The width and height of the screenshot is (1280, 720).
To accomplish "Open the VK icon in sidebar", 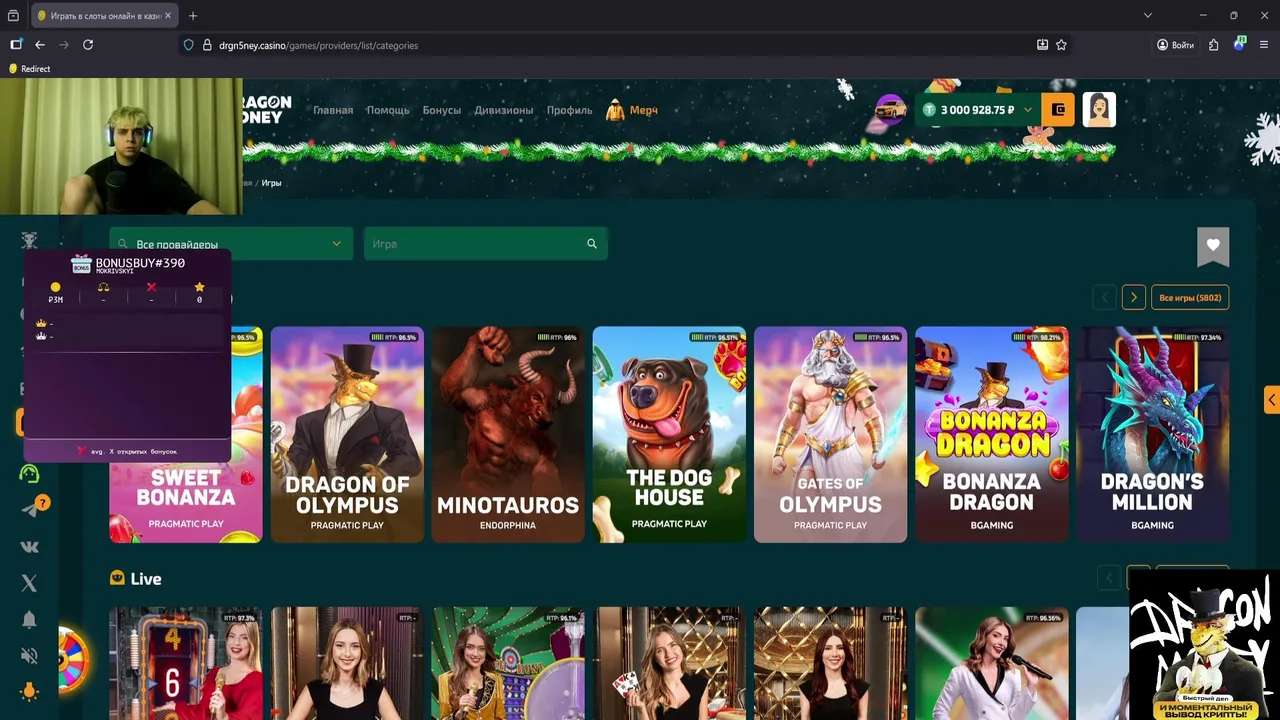I will [x=29, y=547].
